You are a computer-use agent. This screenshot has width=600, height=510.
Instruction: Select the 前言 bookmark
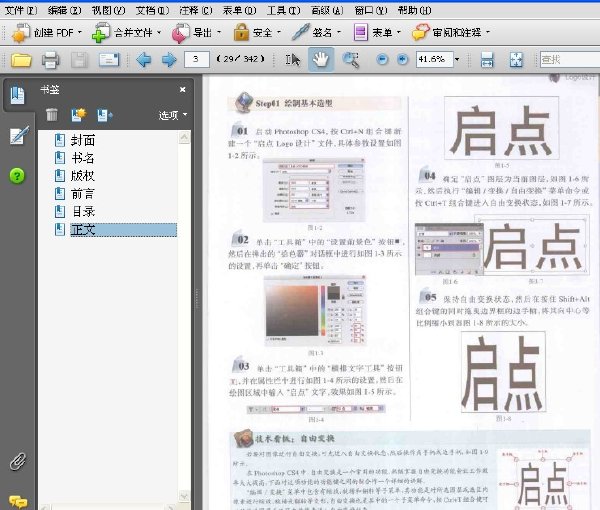(x=83, y=194)
